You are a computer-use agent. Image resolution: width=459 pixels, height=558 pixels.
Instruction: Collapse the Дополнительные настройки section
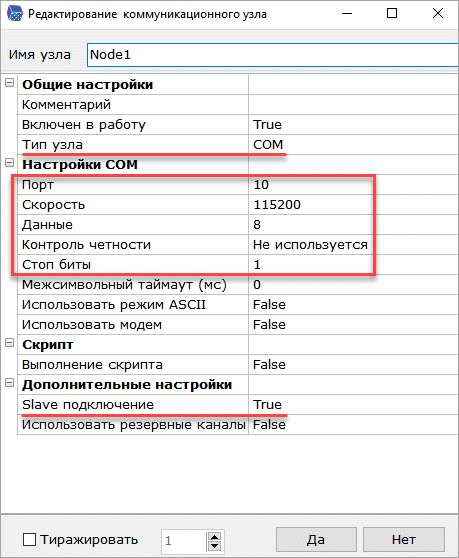pos(10,383)
